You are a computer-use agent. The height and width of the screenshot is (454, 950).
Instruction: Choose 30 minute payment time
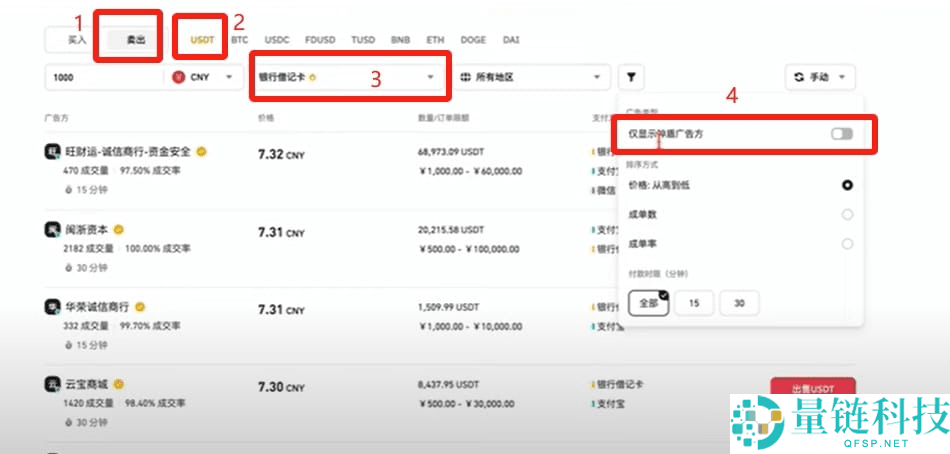[739, 303]
